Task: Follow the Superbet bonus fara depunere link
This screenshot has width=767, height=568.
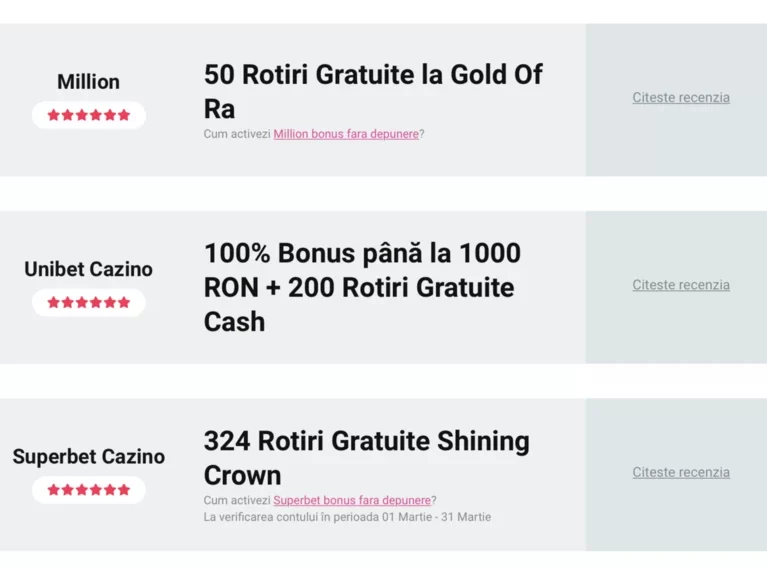Action: point(352,500)
